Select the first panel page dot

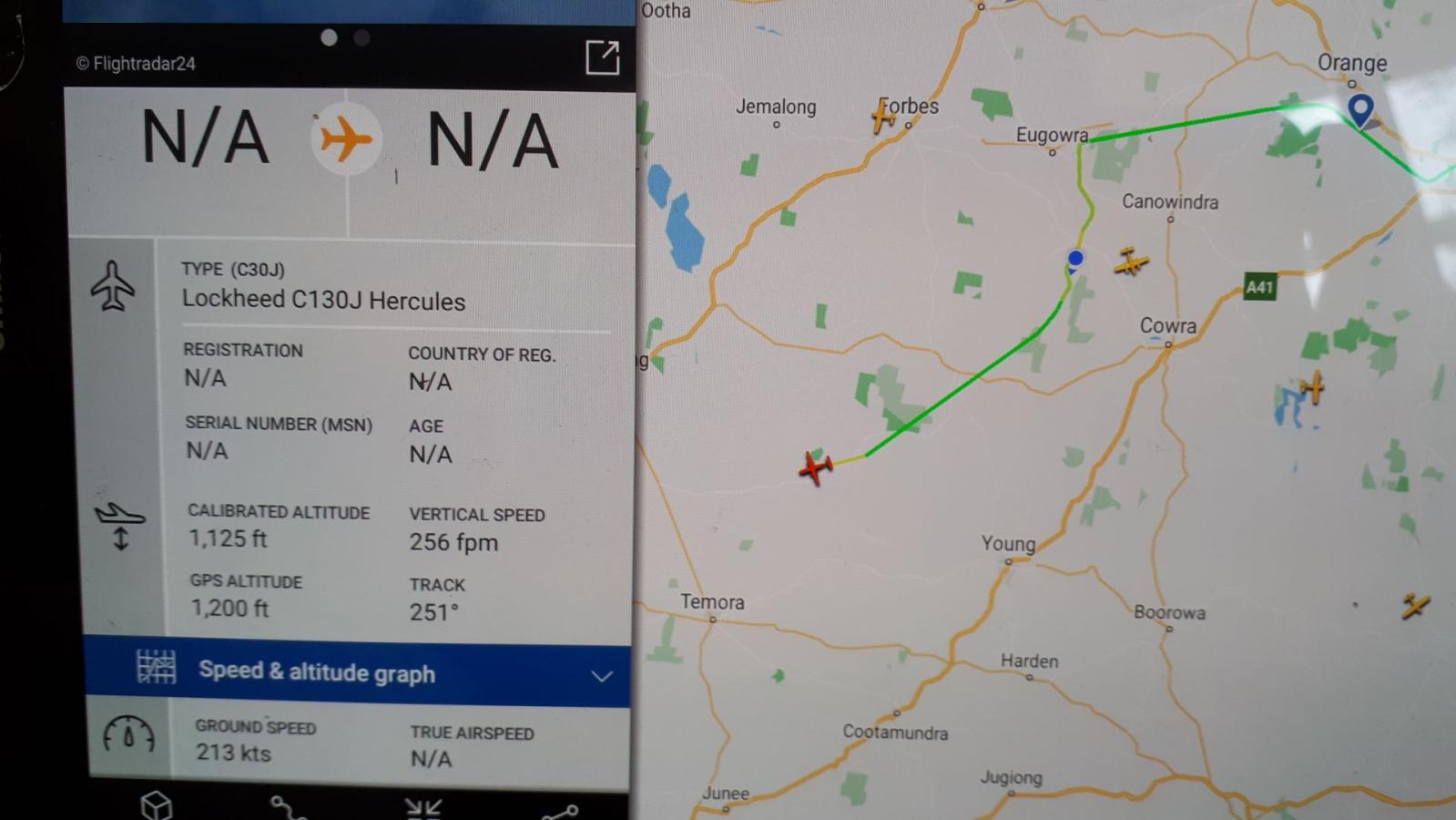(329, 37)
